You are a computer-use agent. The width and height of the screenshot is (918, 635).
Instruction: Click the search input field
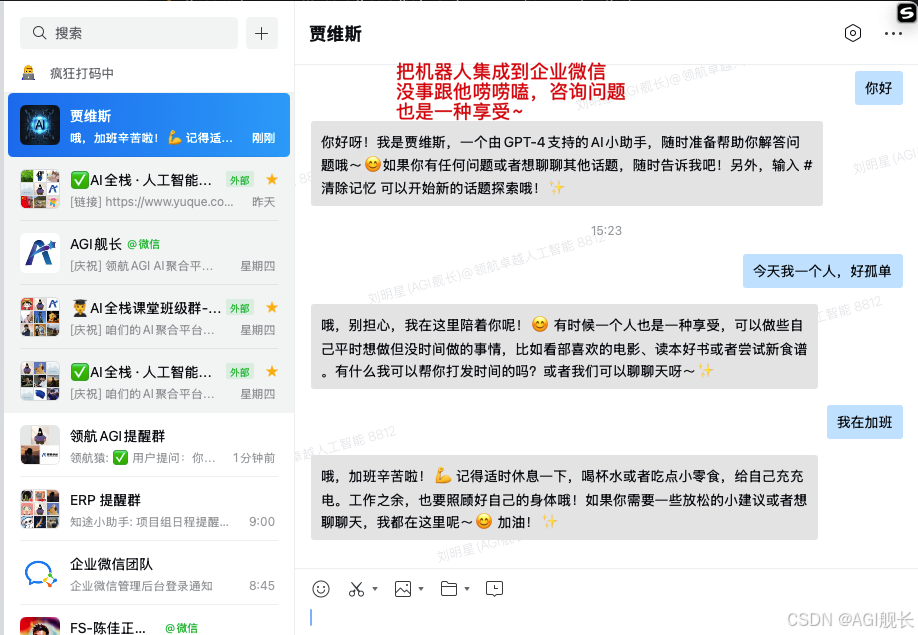point(129,33)
